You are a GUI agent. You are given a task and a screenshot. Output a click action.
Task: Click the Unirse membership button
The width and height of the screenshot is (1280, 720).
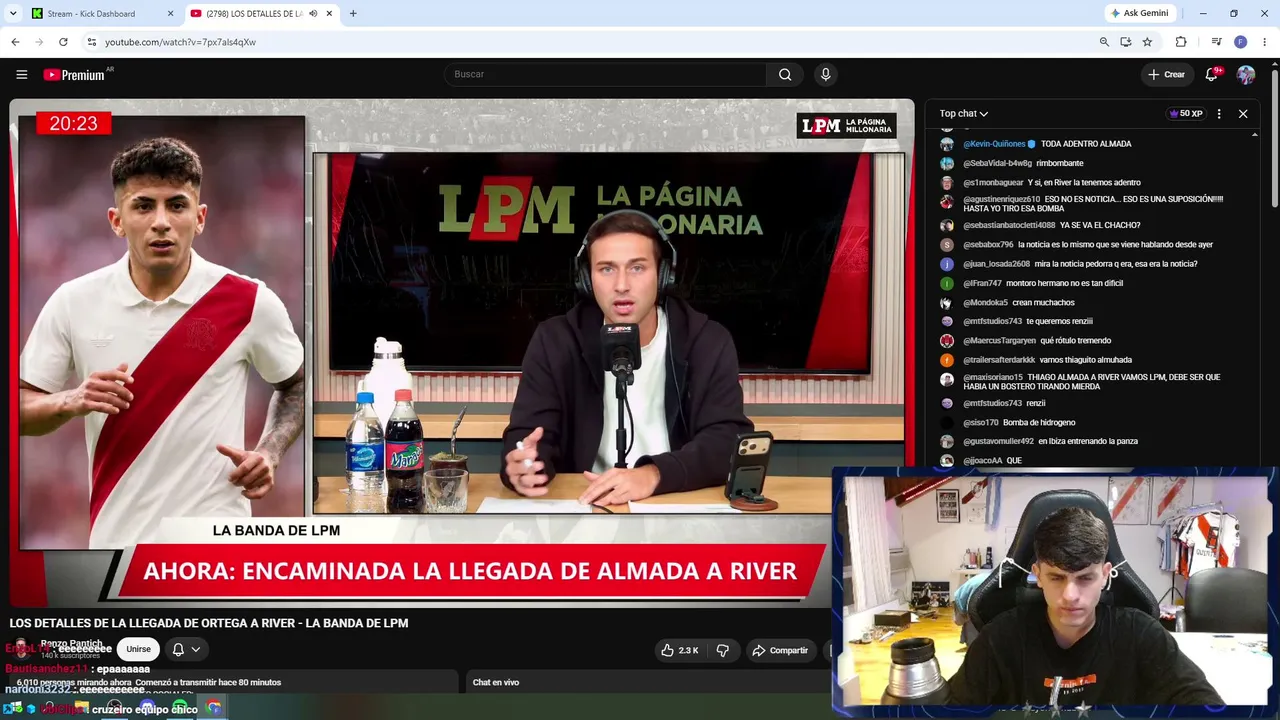pyautogui.click(x=138, y=650)
